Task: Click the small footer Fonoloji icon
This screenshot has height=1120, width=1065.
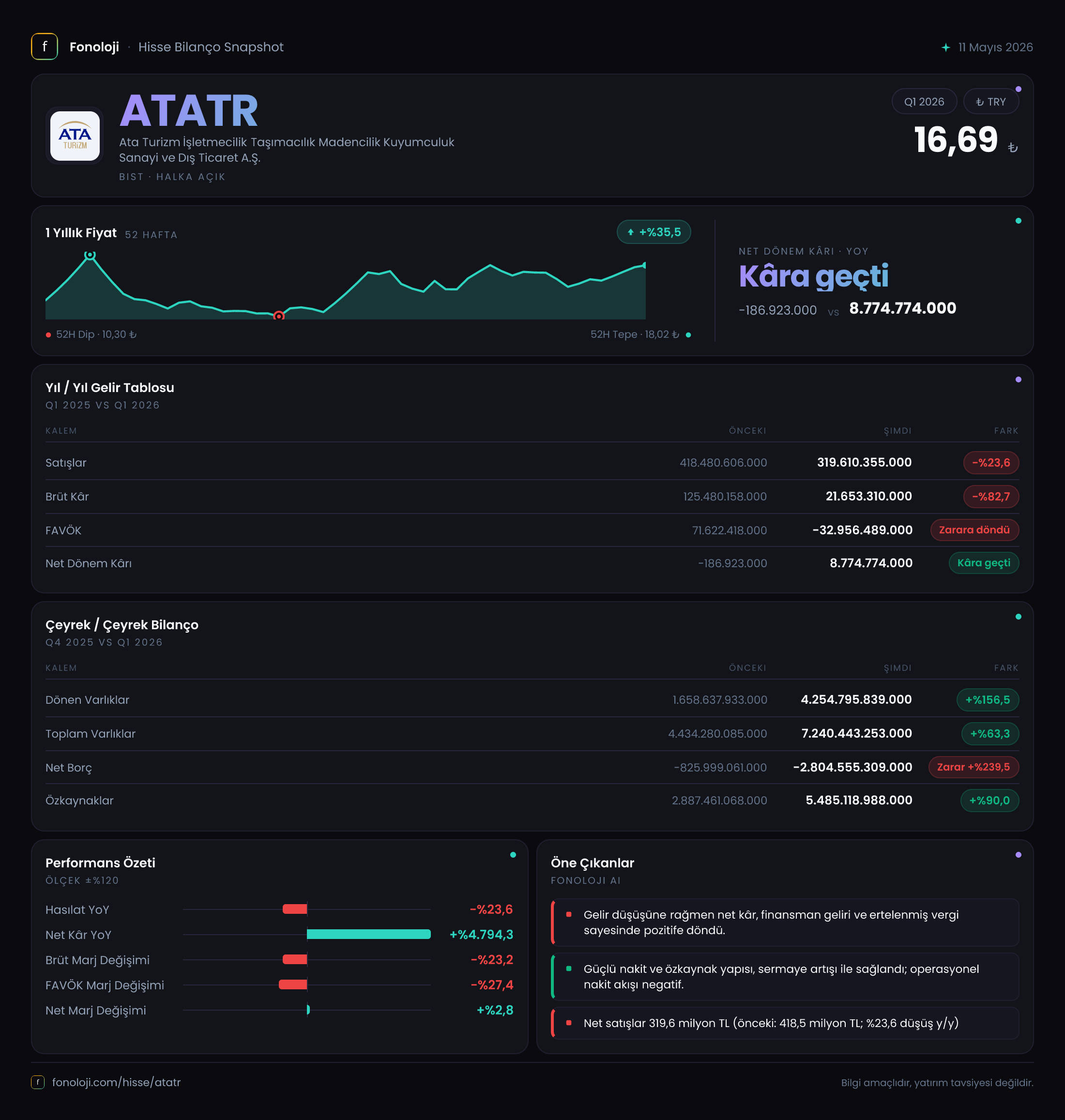Action: pos(37,1082)
